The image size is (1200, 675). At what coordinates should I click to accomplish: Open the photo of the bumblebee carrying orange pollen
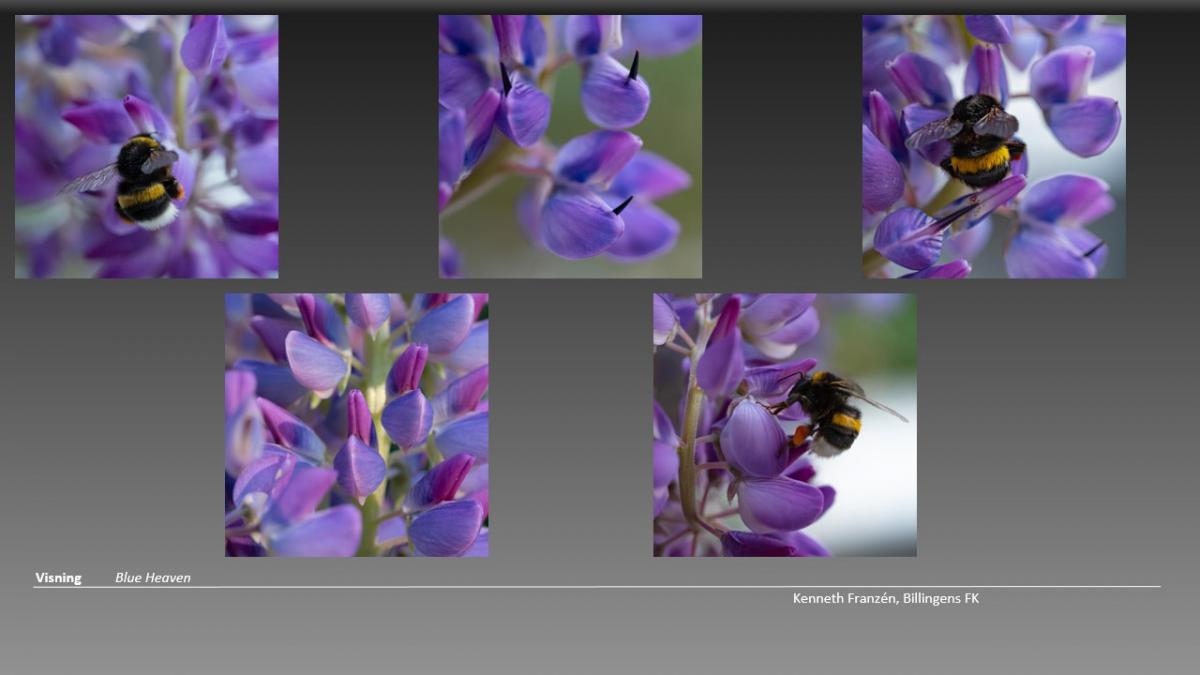(x=785, y=425)
